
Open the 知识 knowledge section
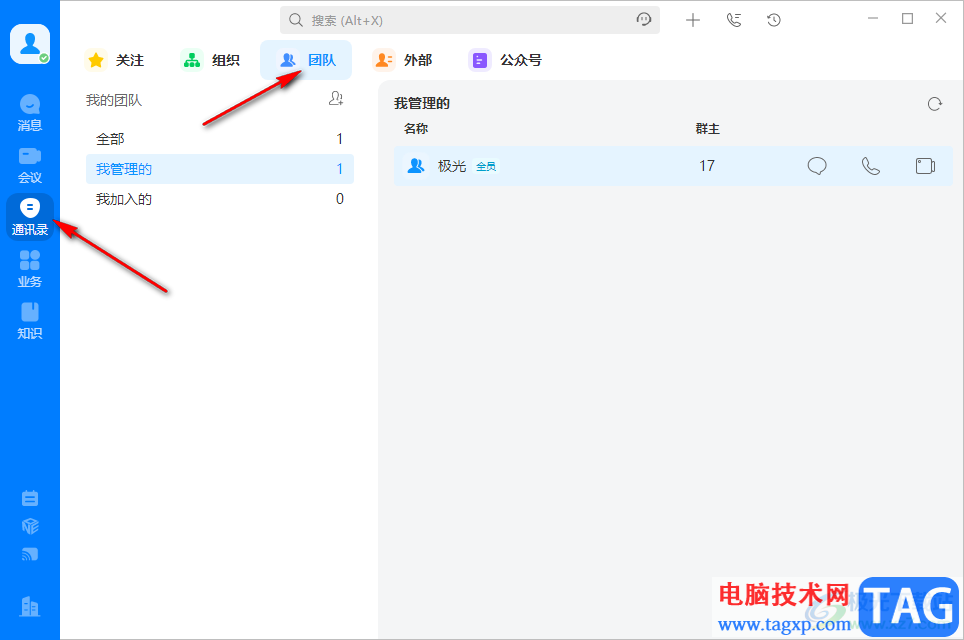pyautogui.click(x=30, y=321)
